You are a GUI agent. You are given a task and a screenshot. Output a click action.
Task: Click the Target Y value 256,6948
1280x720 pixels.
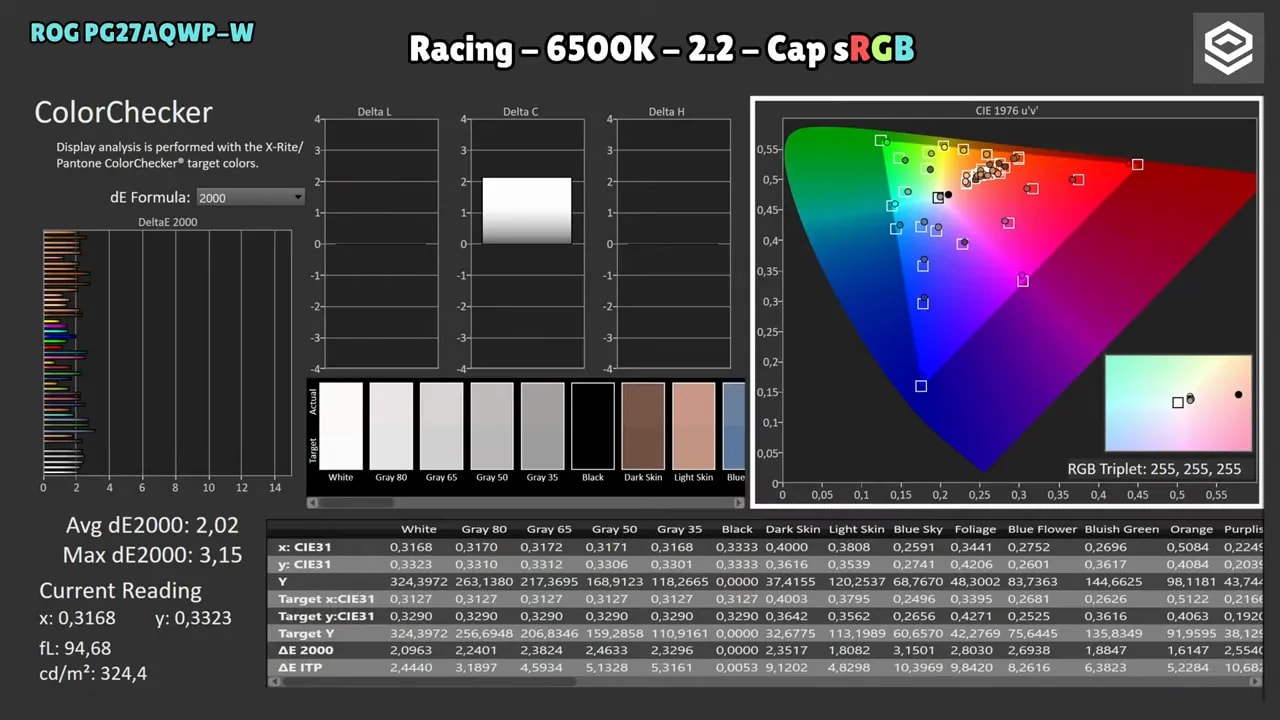coord(483,633)
